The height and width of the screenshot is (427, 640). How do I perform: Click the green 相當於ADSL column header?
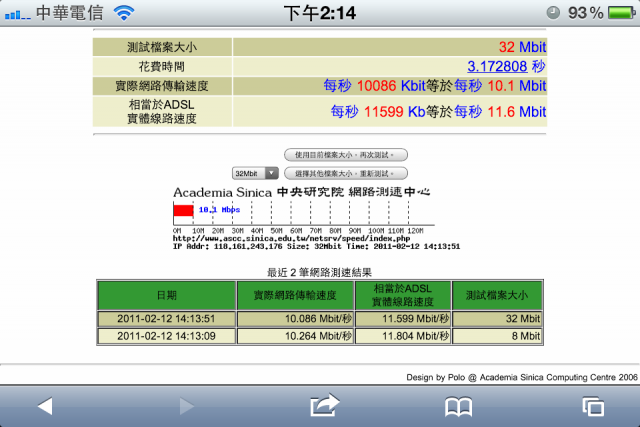click(403, 295)
